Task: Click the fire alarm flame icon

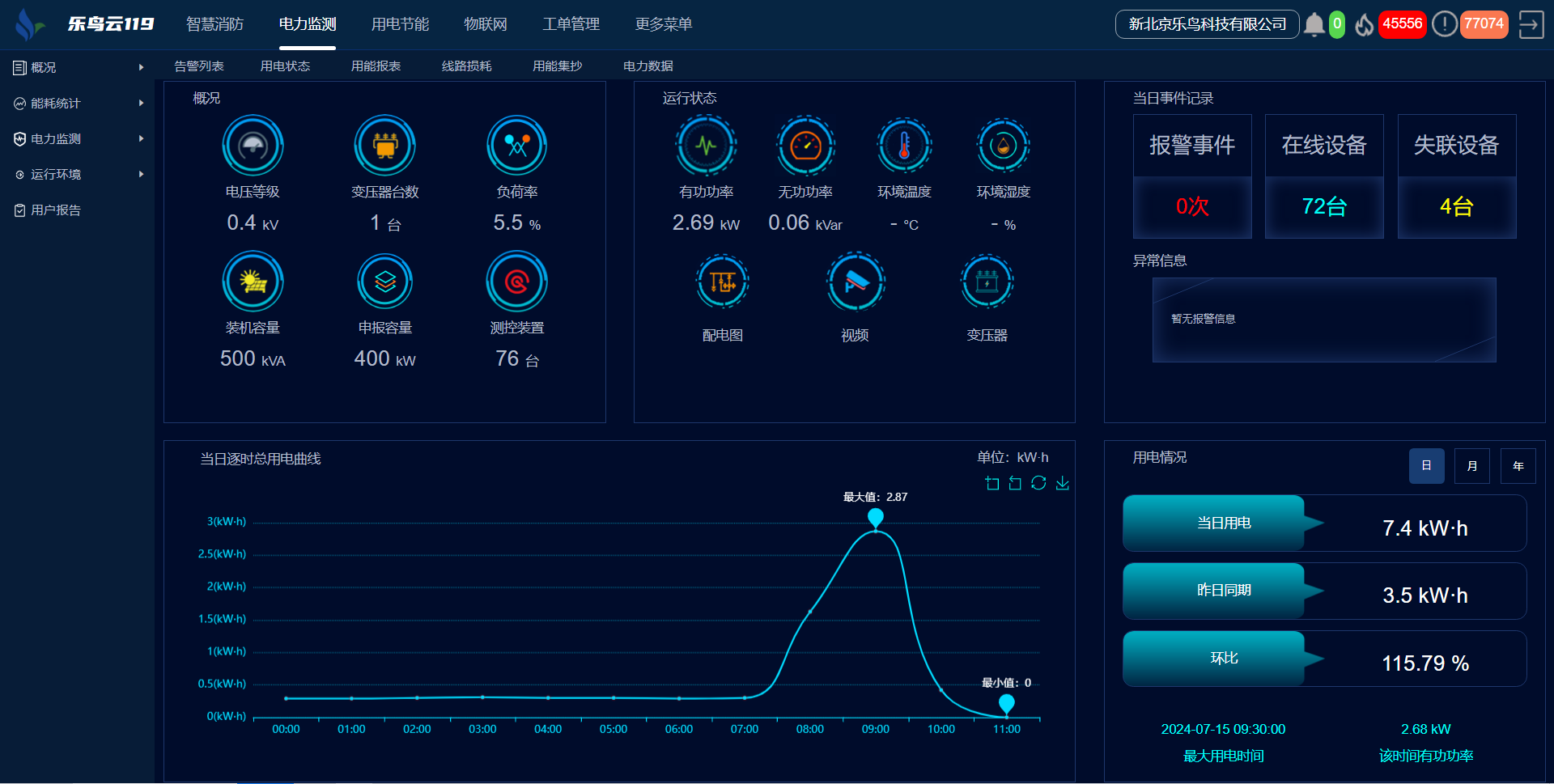Action: (1365, 24)
